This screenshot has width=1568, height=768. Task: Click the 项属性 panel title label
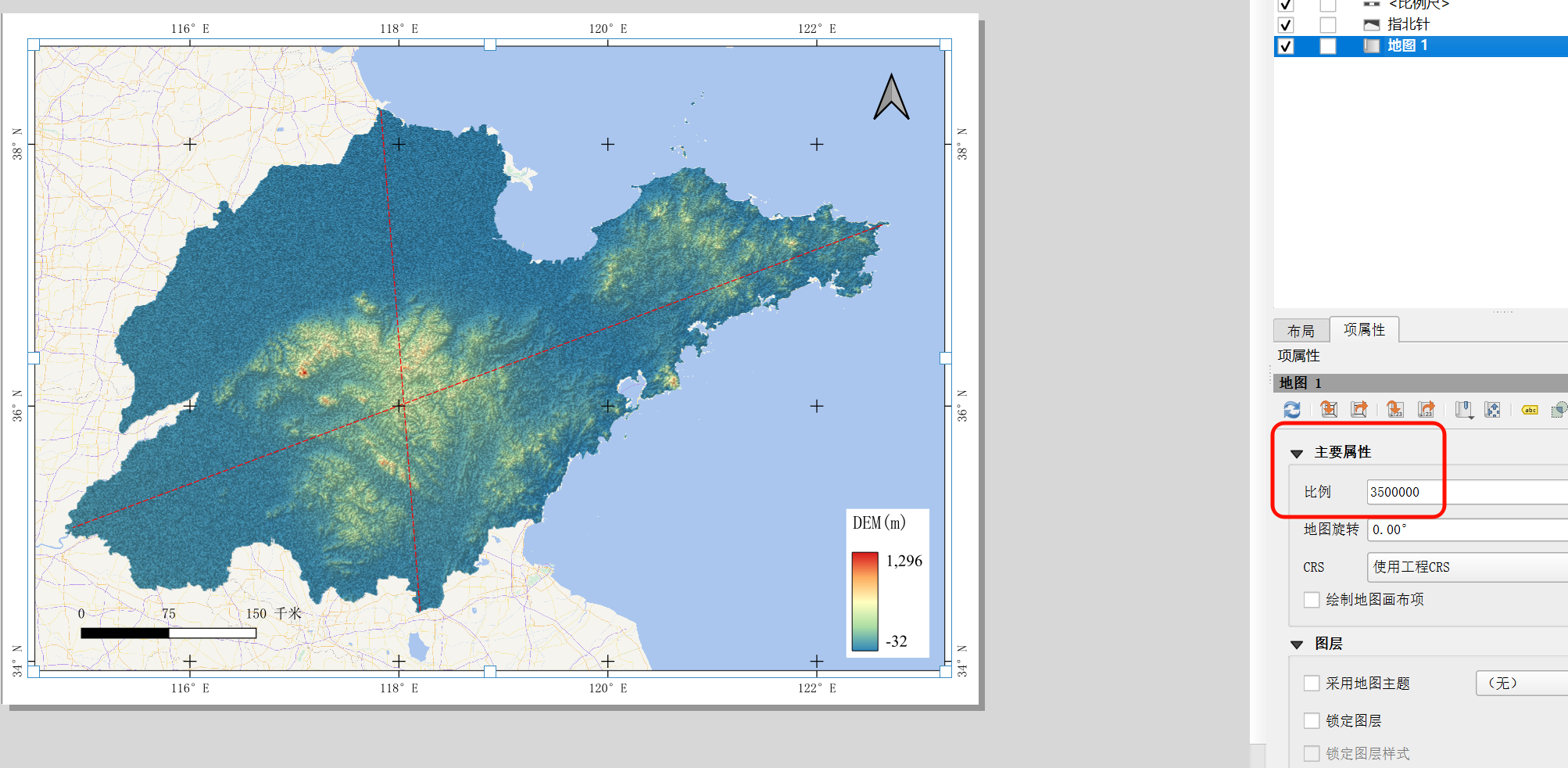click(1299, 356)
